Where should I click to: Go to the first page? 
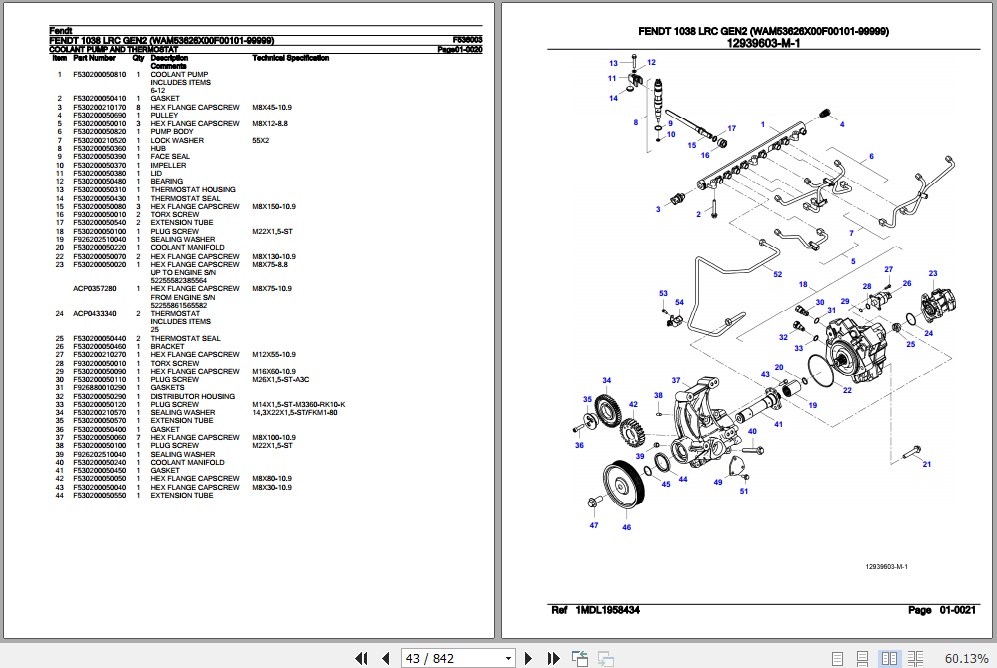pyautogui.click(x=363, y=658)
